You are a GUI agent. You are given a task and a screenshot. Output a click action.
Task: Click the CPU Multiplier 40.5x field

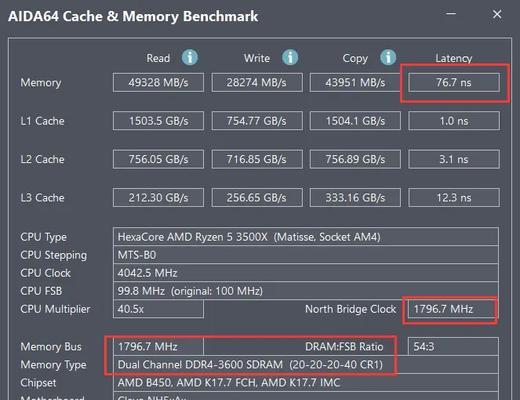click(x=158, y=309)
